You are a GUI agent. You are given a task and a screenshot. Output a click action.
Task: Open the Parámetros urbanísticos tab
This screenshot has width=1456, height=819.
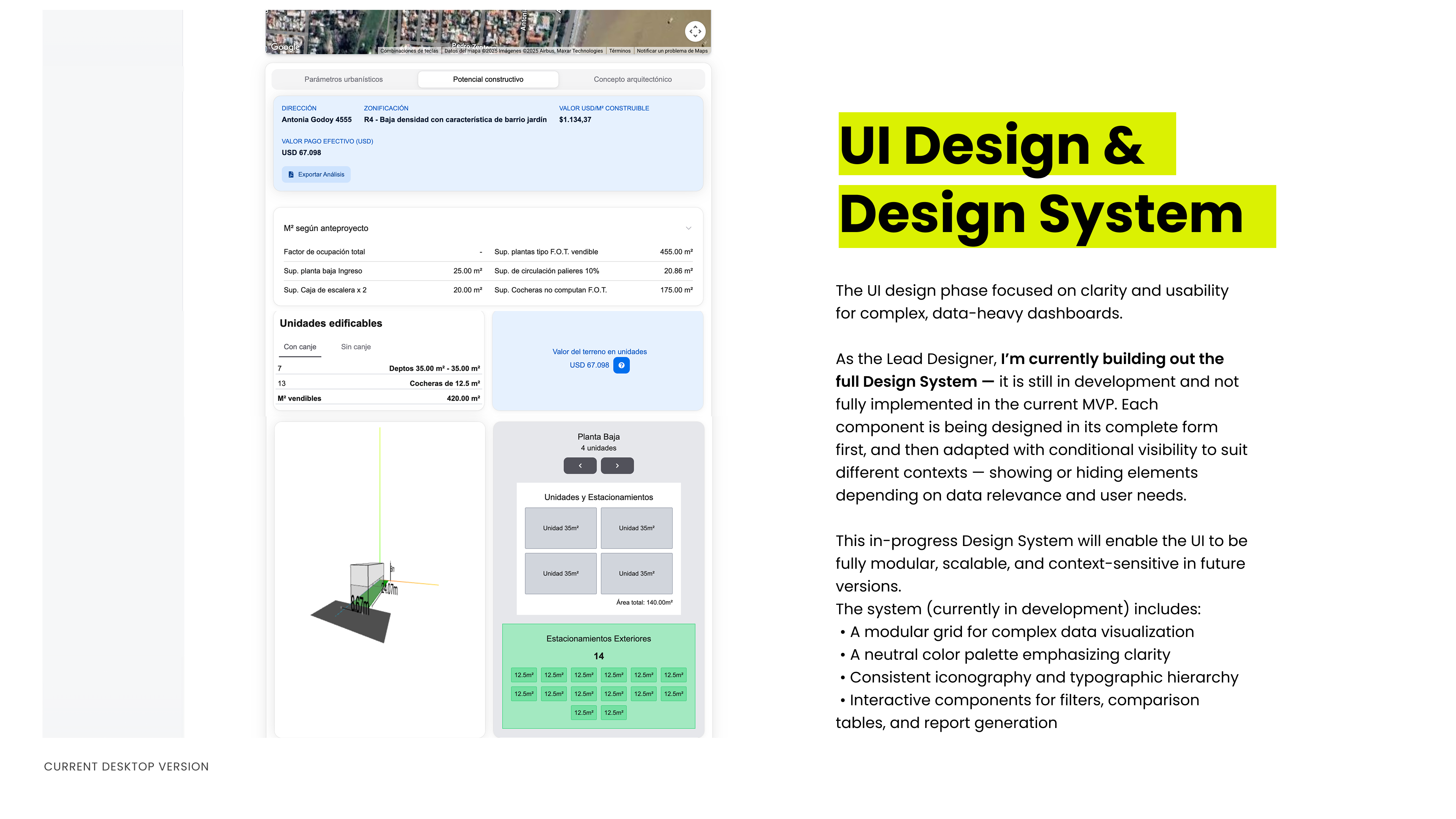point(343,79)
